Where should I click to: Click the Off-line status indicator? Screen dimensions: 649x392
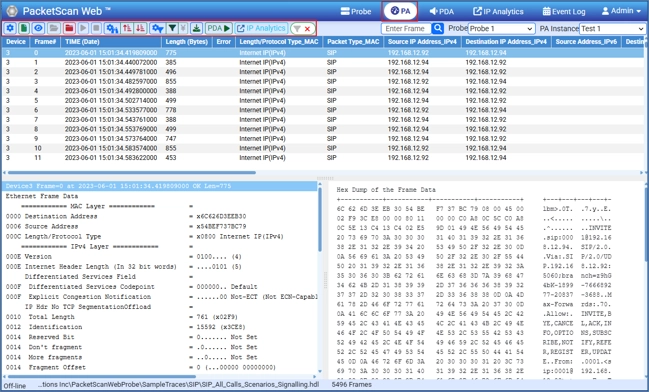tap(15, 385)
